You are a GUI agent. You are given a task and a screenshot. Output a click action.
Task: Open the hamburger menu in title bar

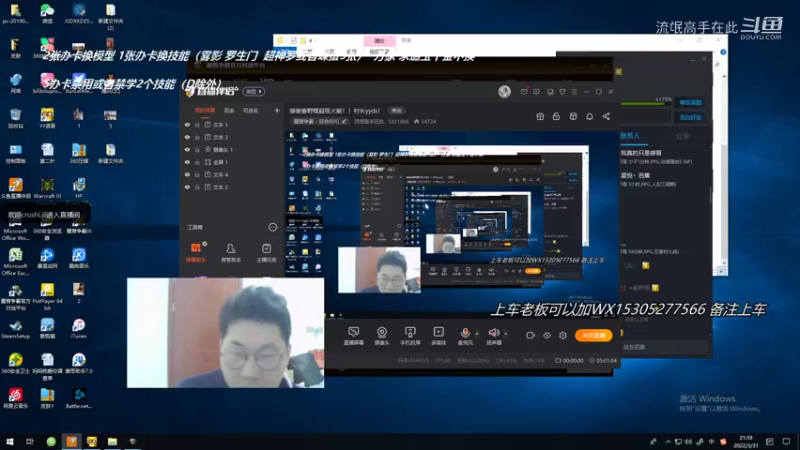click(x=574, y=92)
